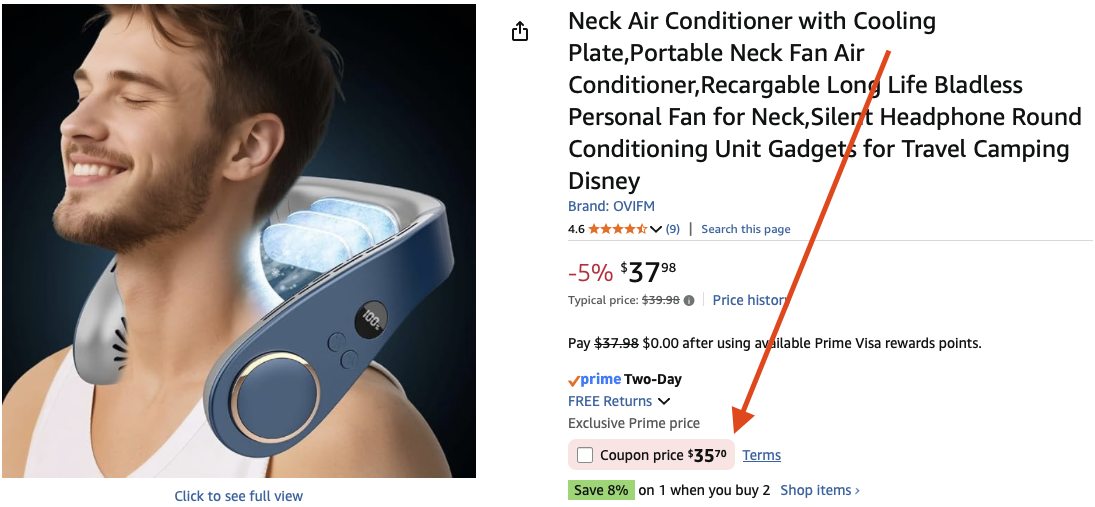Image resolution: width=1095 pixels, height=507 pixels.
Task: Click the orange star rating icons
Action: pyautogui.click(x=616, y=229)
